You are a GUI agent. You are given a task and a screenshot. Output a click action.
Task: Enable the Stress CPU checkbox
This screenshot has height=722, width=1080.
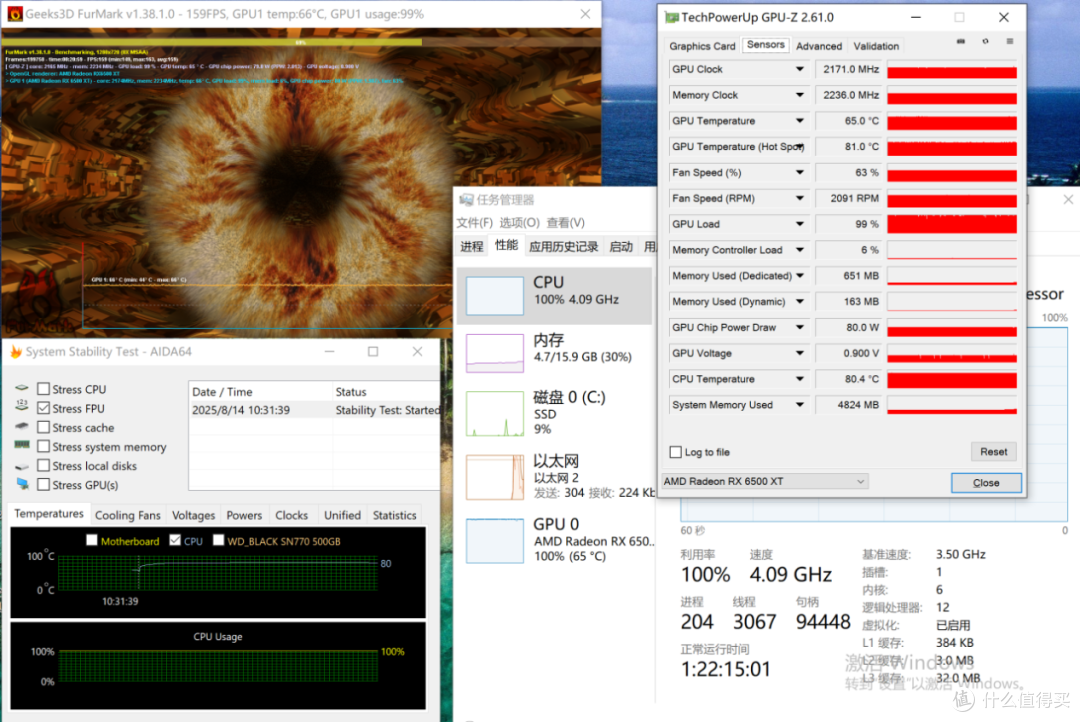click(43, 389)
